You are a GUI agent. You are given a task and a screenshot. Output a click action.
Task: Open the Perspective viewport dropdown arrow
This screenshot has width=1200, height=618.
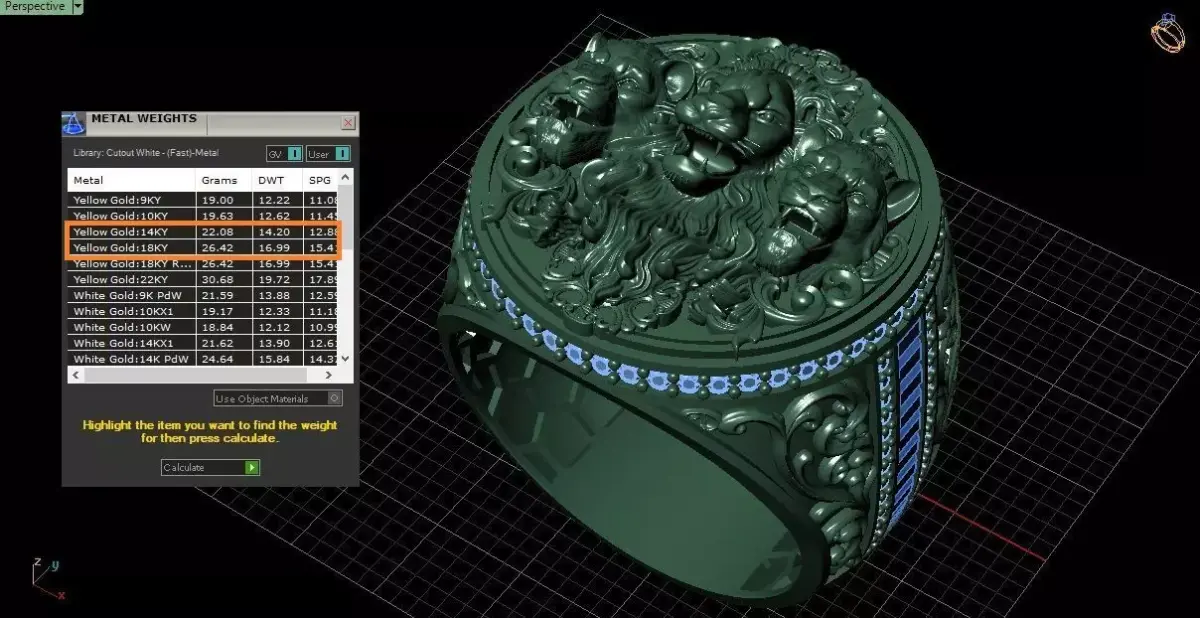[78, 7]
